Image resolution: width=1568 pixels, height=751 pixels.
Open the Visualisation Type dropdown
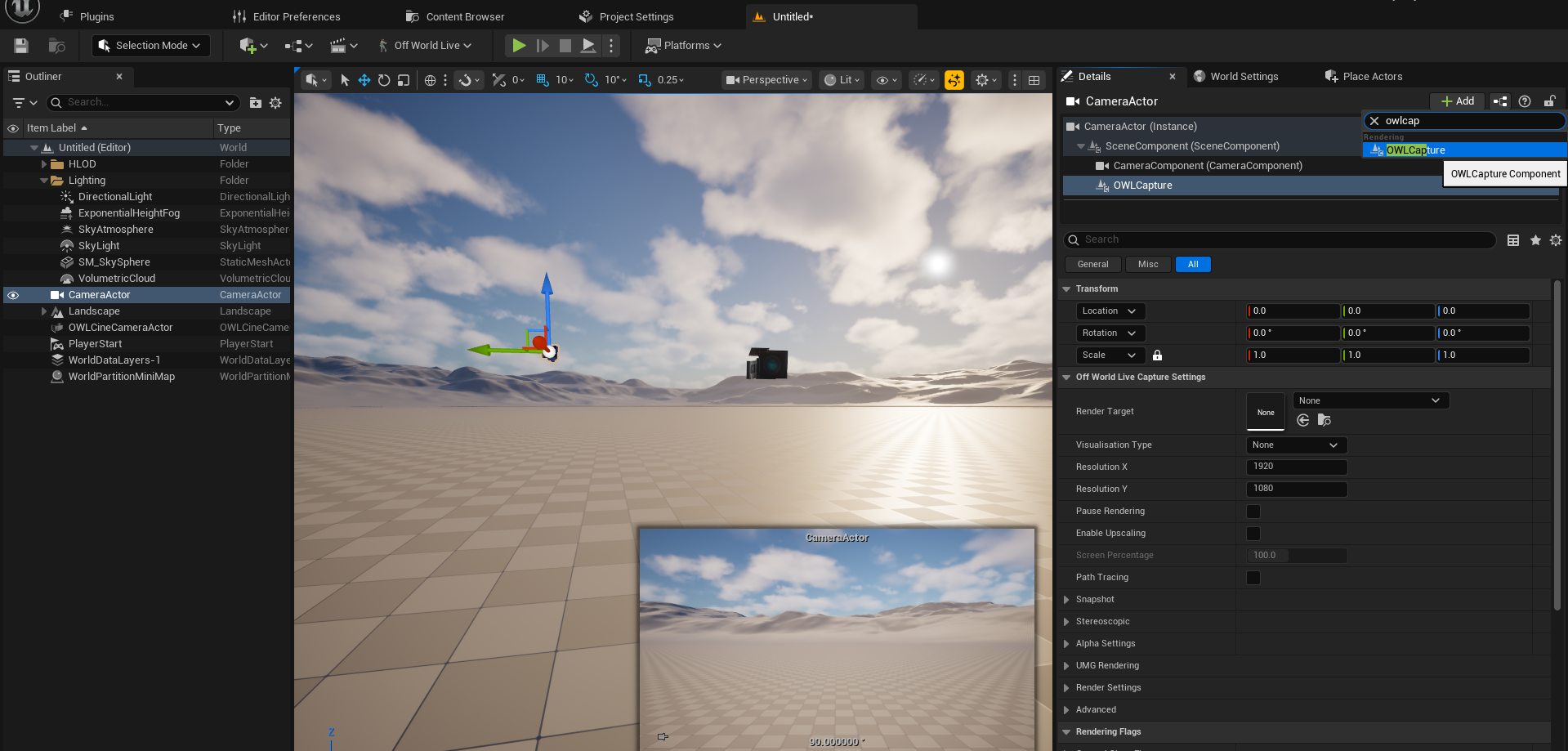(1296, 445)
